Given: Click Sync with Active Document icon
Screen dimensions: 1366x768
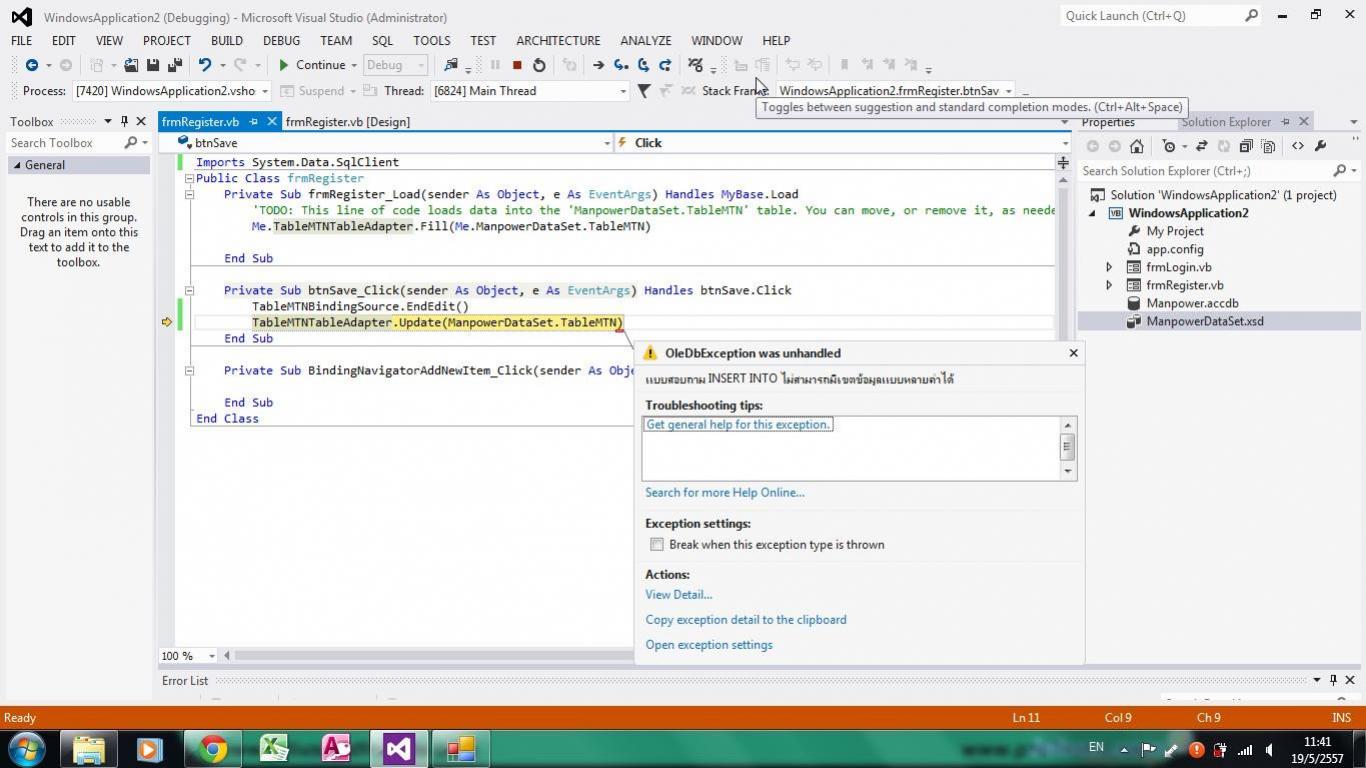Looking at the screenshot, I should pyautogui.click(x=1202, y=146).
